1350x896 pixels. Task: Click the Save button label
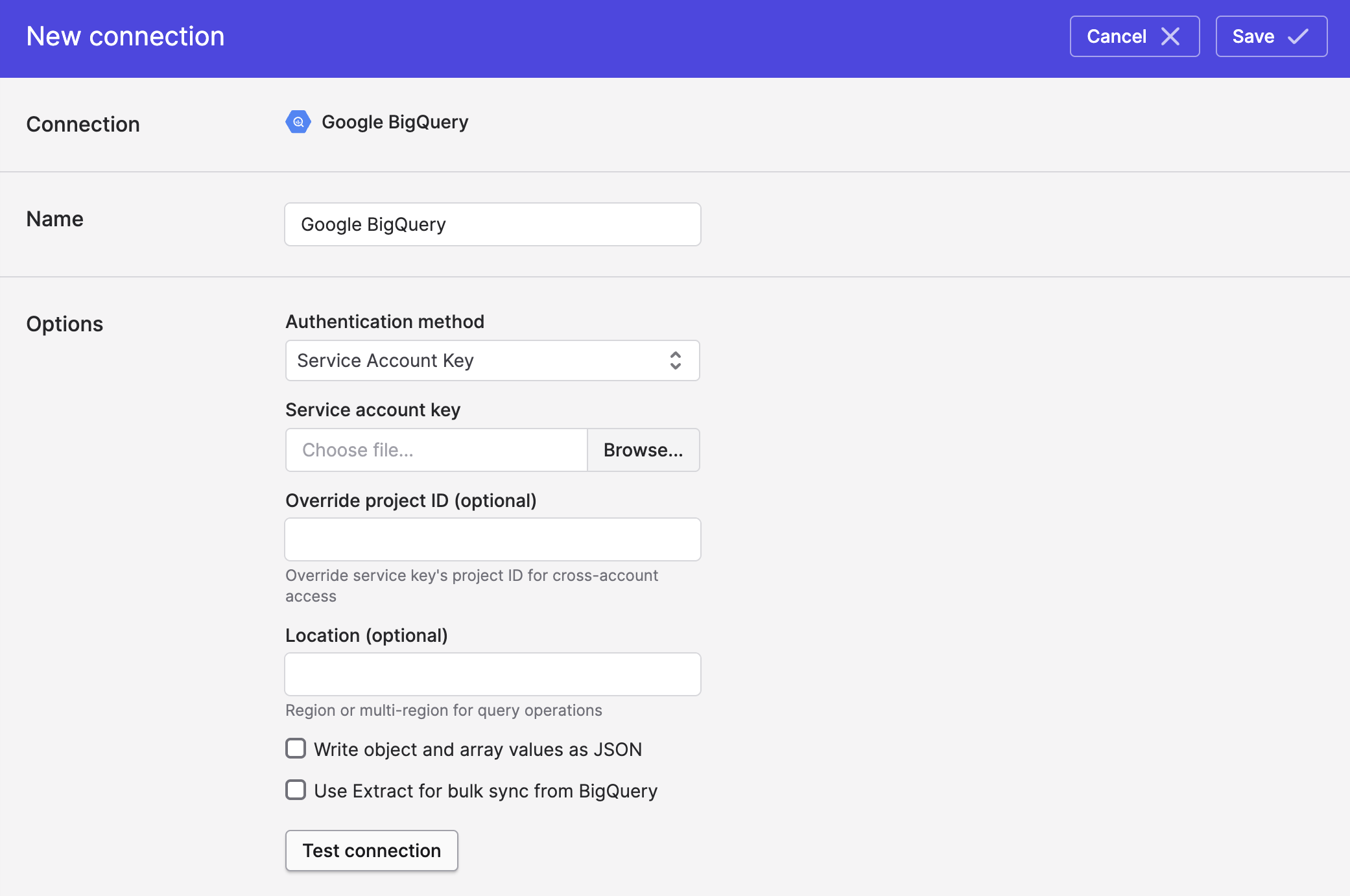coord(1253,36)
